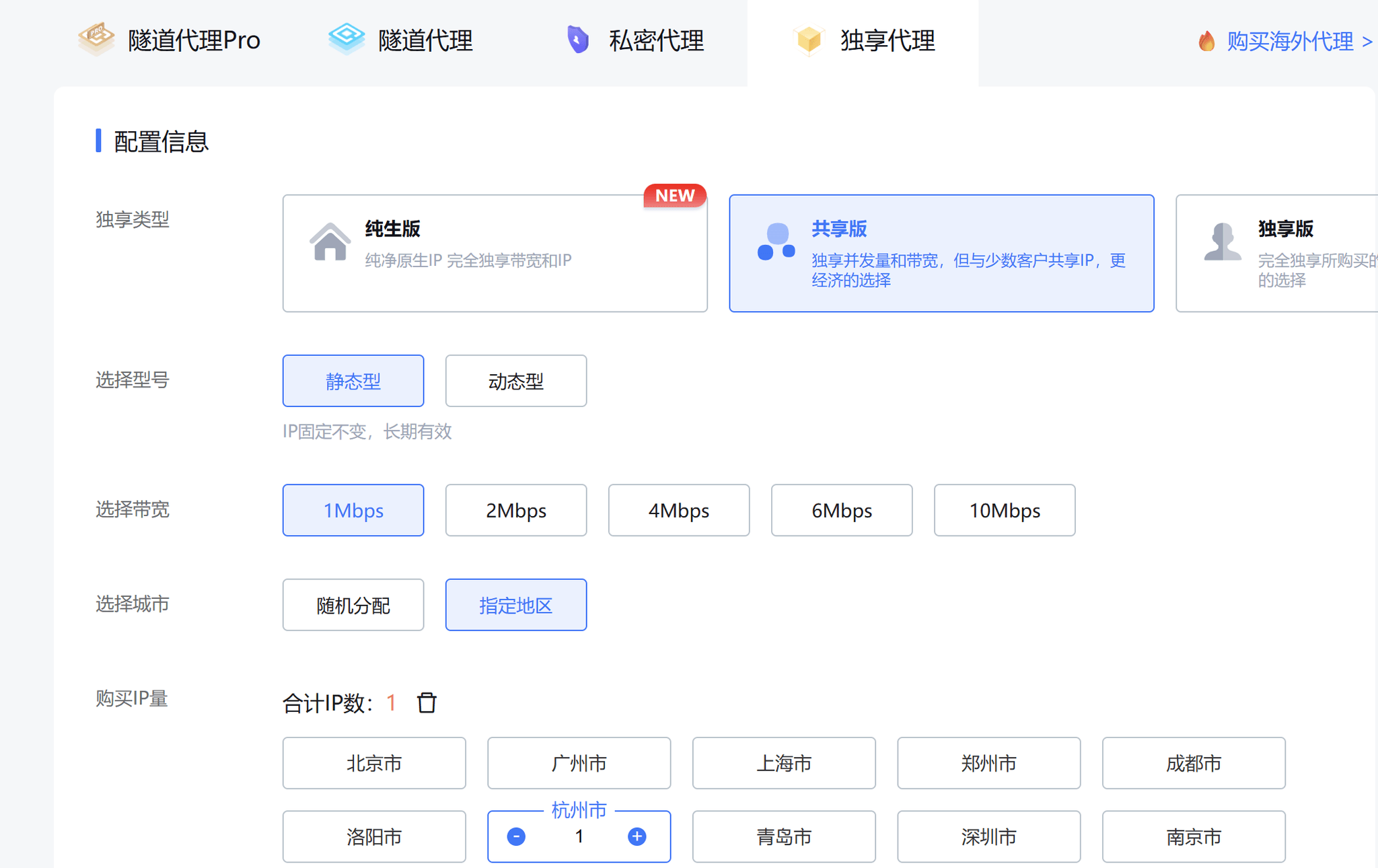Pick 深圳市 city button
This screenshot has height=868, width=1378.
989,836
